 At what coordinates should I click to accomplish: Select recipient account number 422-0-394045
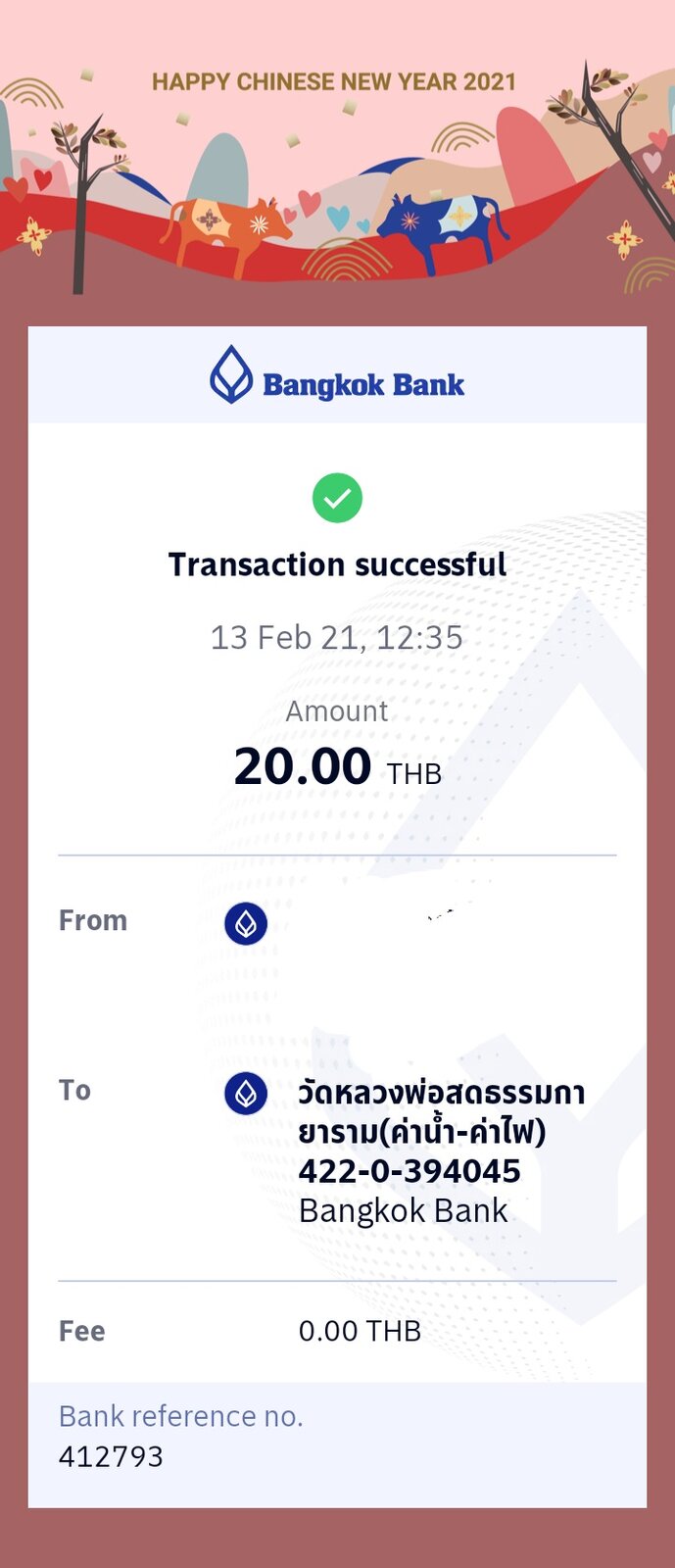coord(410,1171)
